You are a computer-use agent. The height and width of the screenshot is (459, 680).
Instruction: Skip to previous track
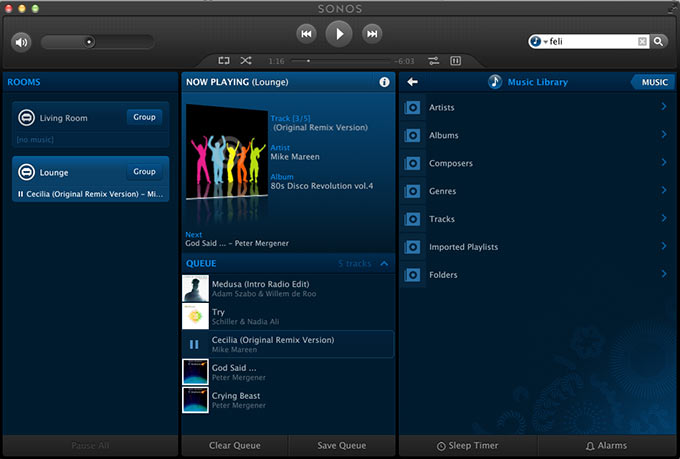click(306, 34)
